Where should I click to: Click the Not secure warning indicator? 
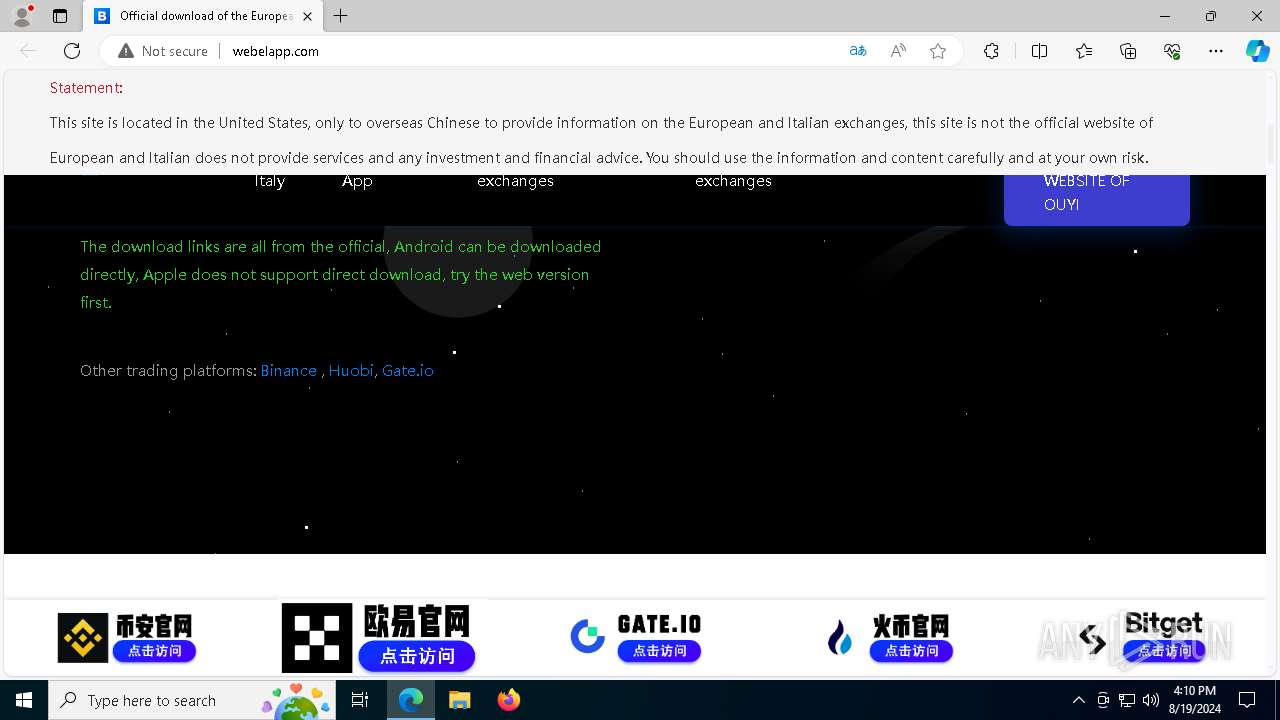[x=163, y=51]
